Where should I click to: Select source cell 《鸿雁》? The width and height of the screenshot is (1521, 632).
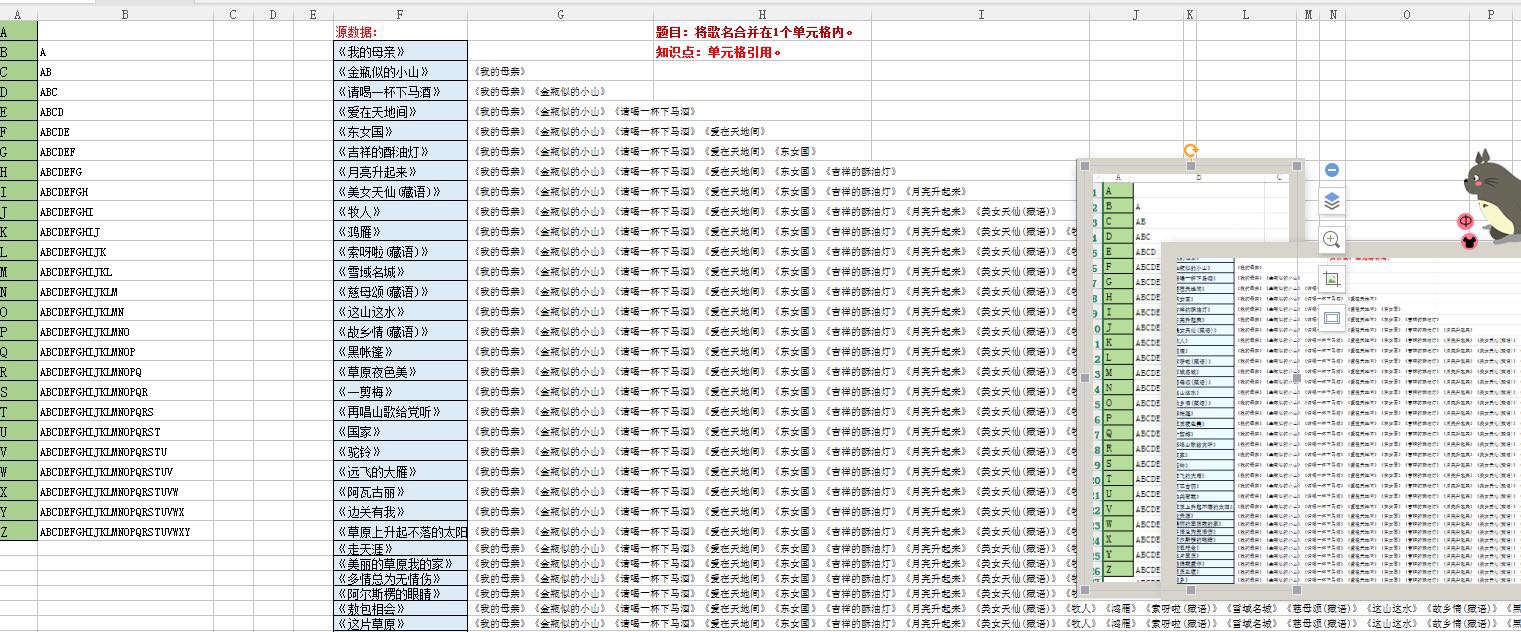(x=400, y=232)
